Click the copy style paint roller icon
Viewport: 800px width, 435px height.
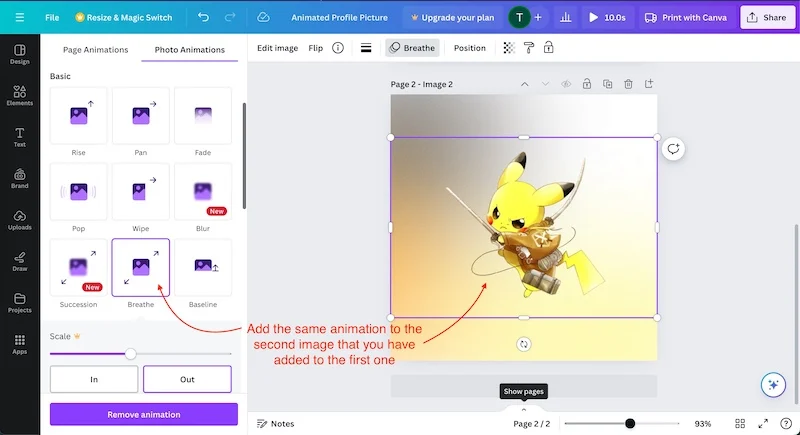pyautogui.click(x=529, y=48)
